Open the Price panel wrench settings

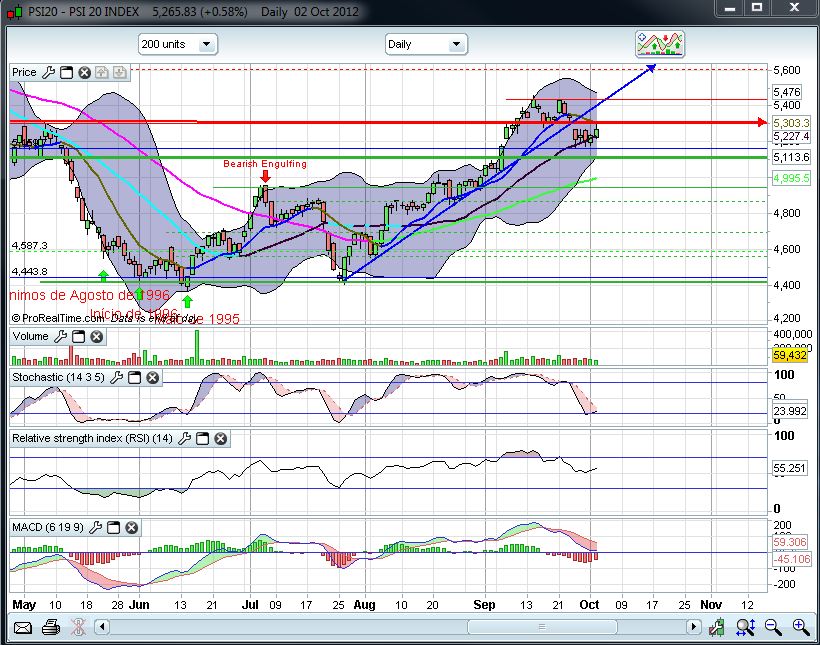tap(48, 72)
